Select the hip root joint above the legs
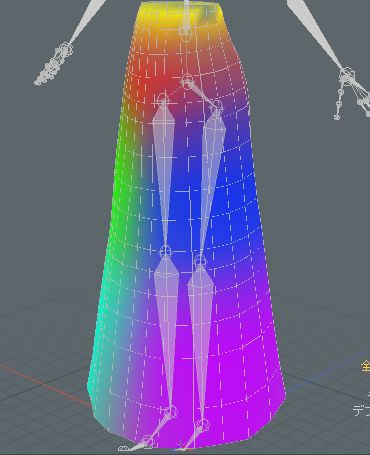The height and width of the screenshot is (455, 370). [187, 81]
